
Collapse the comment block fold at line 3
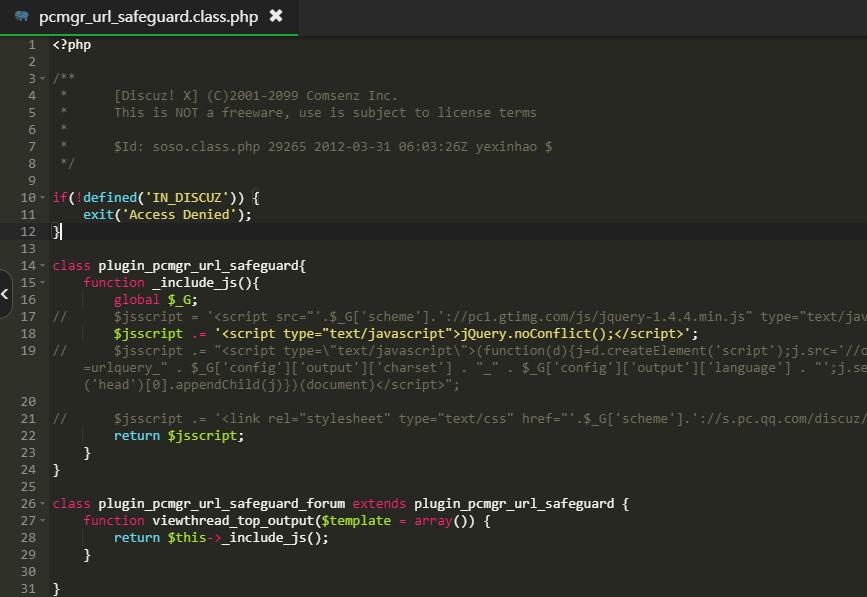click(43, 78)
